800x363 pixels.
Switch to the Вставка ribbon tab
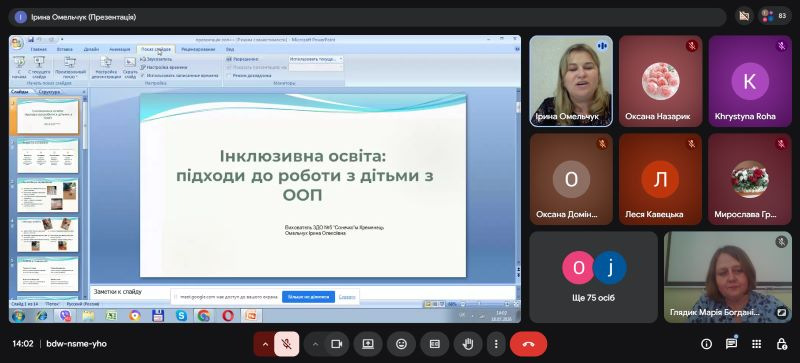65,50
